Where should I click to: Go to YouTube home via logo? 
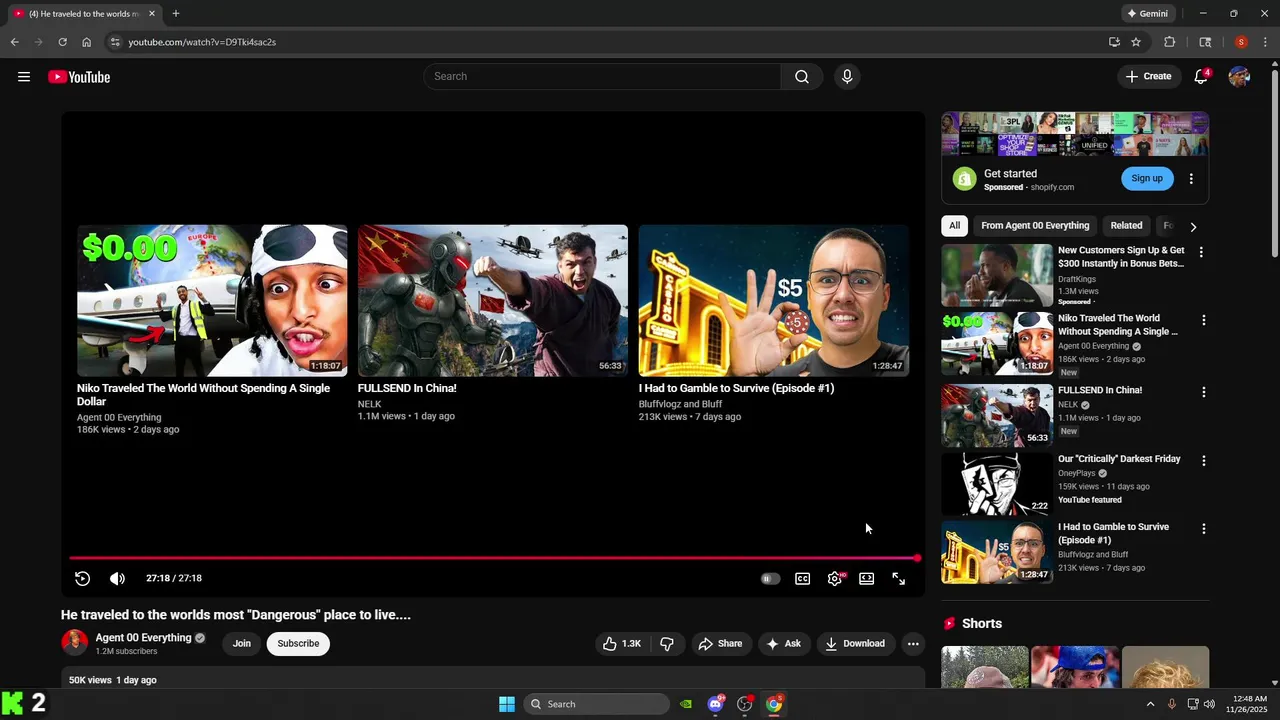(x=79, y=77)
